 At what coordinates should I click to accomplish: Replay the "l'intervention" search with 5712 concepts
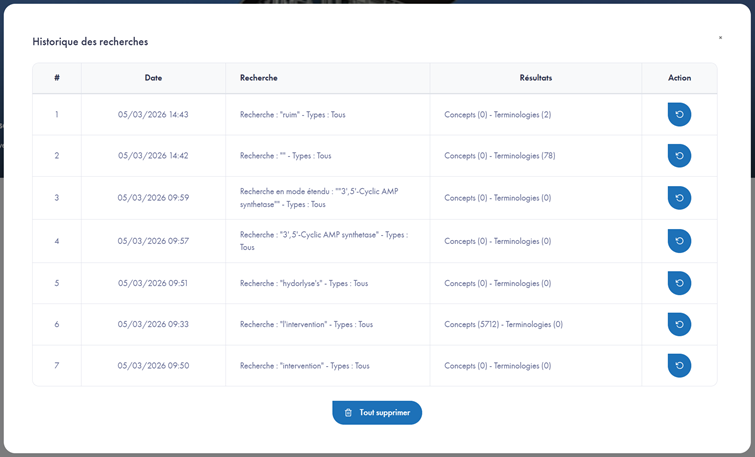tap(679, 324)
